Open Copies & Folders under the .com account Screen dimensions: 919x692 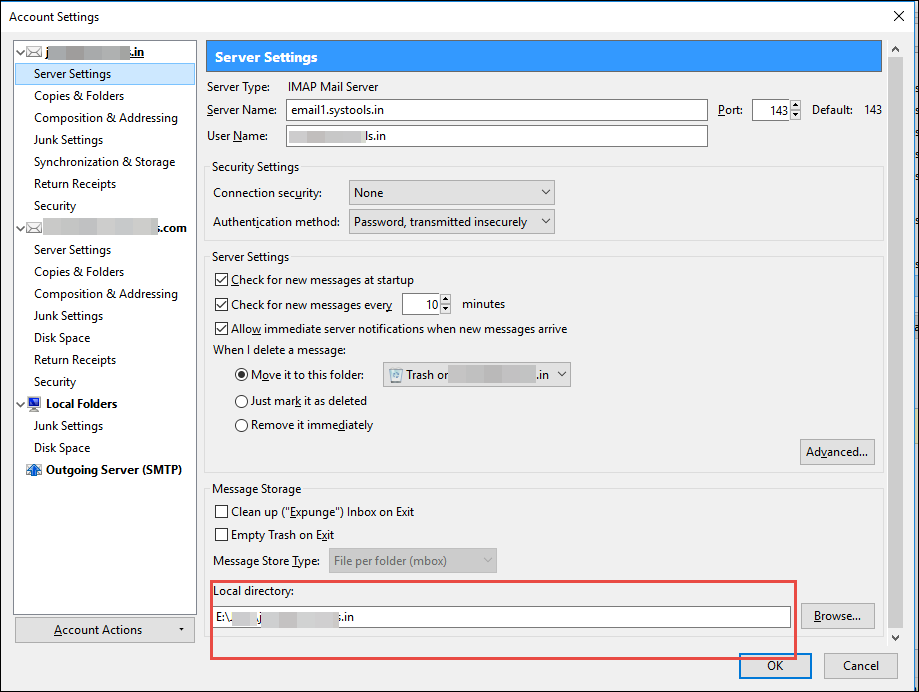(x=79, y=272)
